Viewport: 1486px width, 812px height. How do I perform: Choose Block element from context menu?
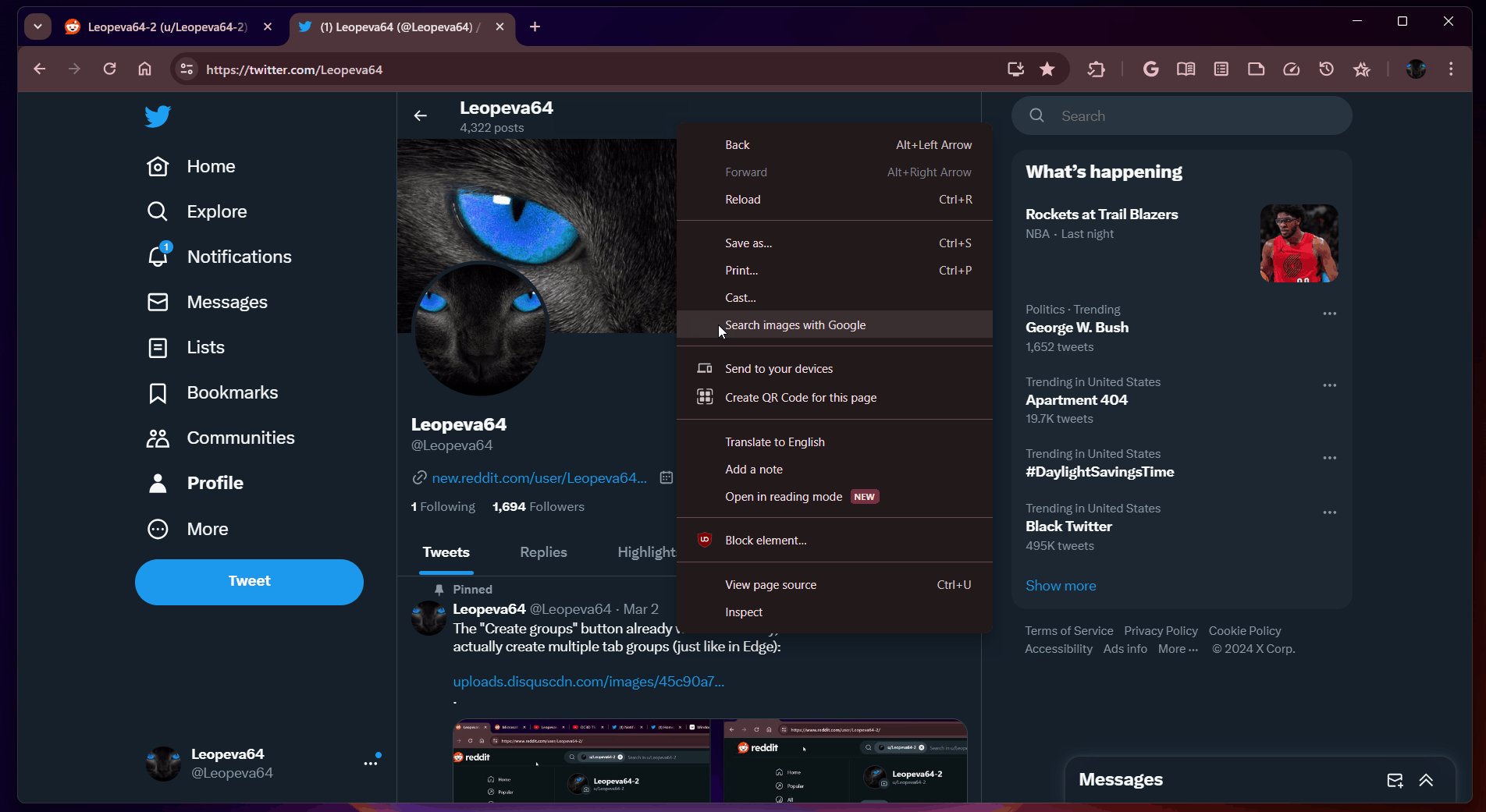coord(765,541)
